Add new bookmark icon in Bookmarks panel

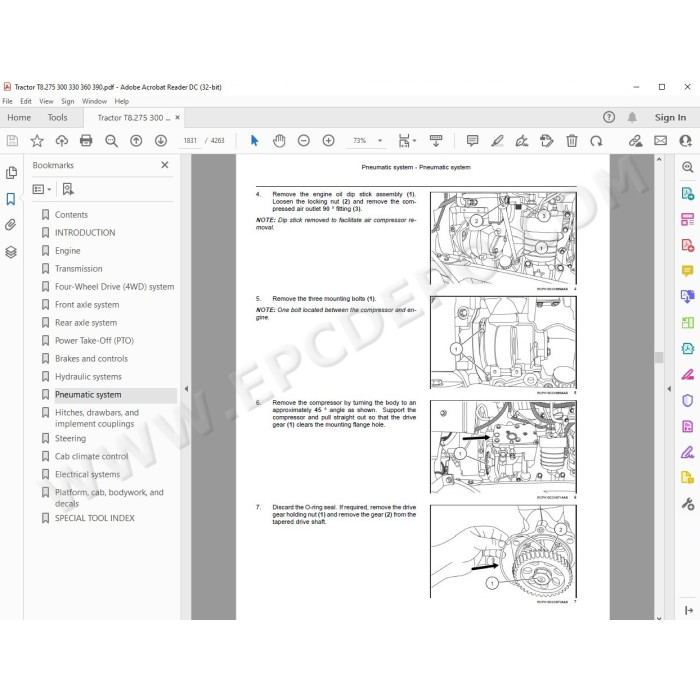[68, 189]
